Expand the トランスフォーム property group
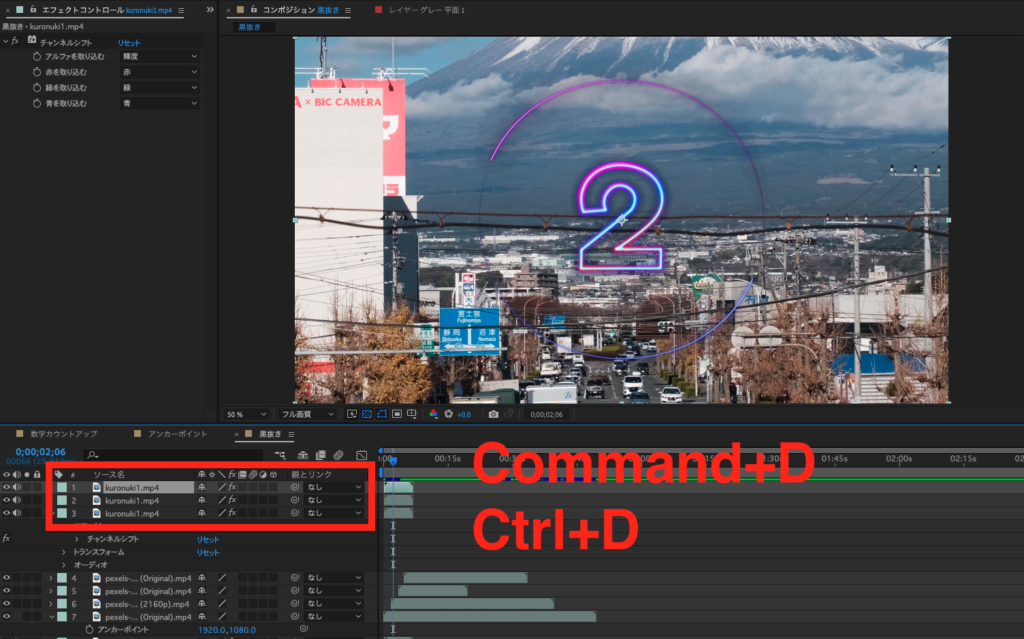This screenshot has height=639, width=1024. (x=63, y=552)
